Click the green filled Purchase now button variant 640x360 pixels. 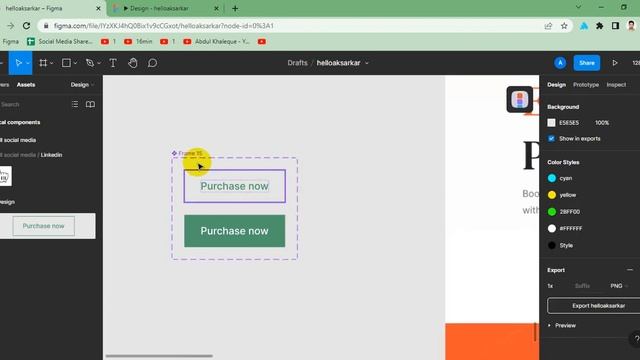point(235,231)
